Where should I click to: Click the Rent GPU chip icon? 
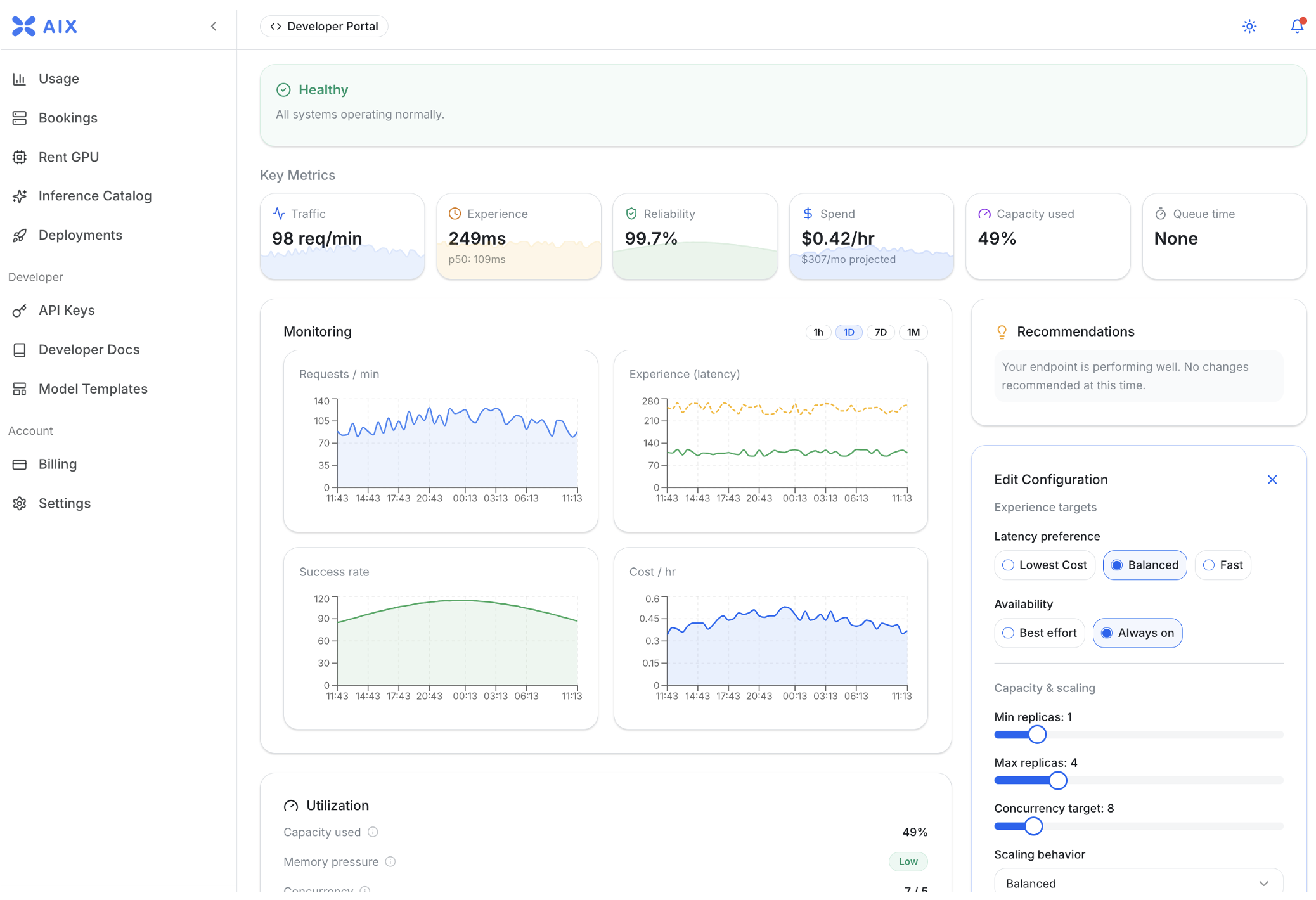coord(20,157)
